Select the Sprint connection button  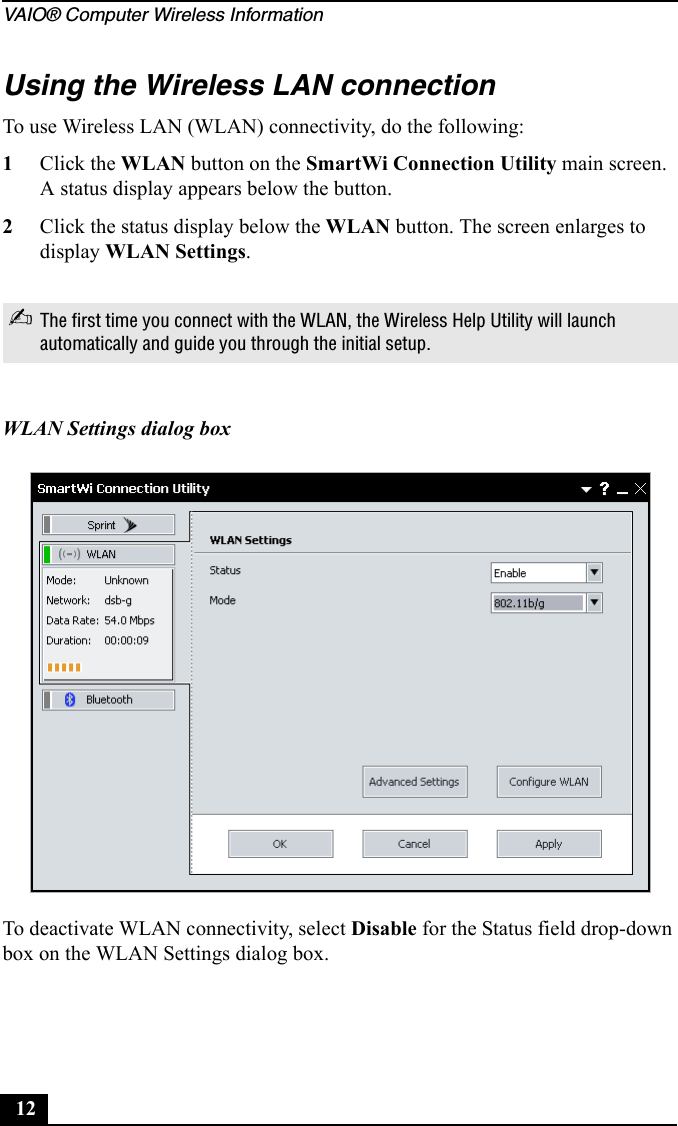(108, 525)
